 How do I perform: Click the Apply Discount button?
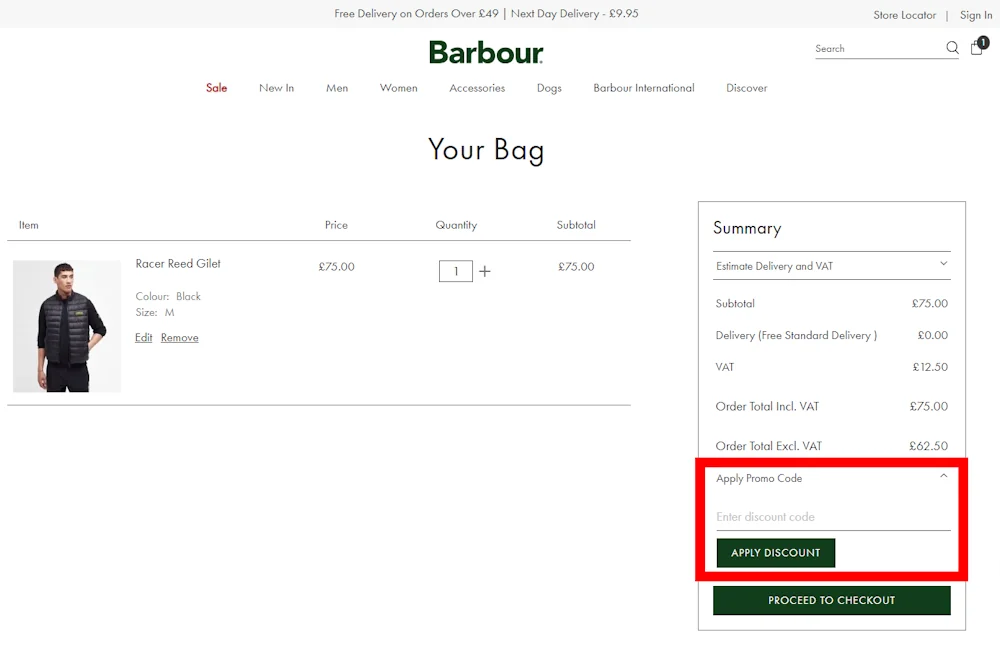(x=776, y=553)
